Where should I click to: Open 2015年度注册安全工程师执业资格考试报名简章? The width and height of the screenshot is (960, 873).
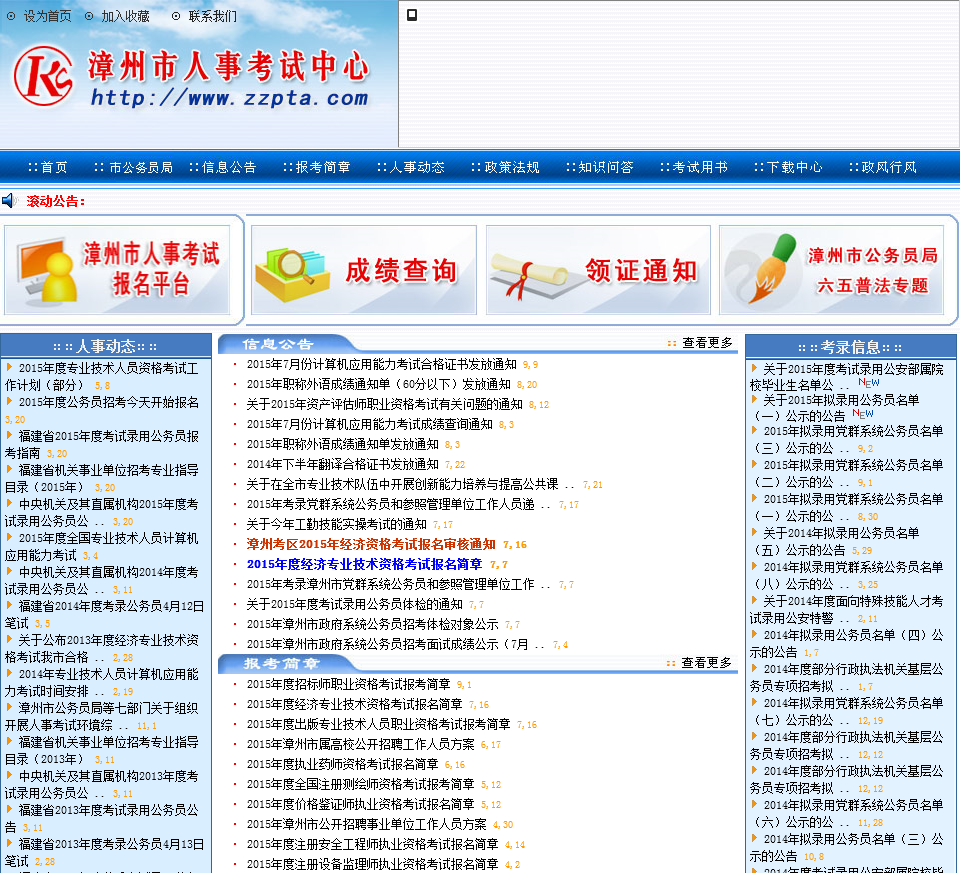click(x=372, y=844)
